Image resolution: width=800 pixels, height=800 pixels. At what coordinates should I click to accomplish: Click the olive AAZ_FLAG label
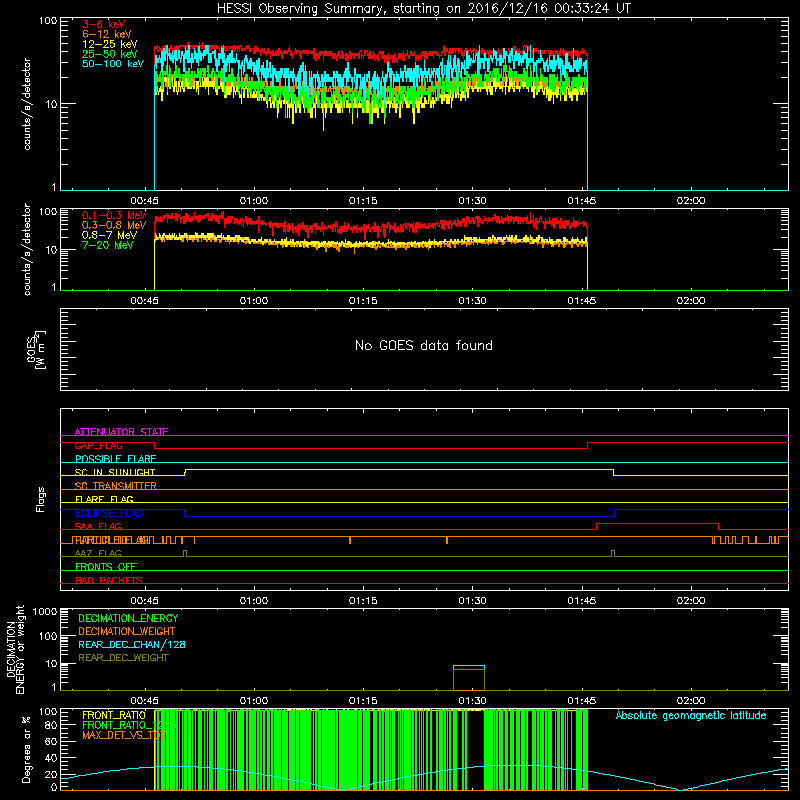pos(98,553)
